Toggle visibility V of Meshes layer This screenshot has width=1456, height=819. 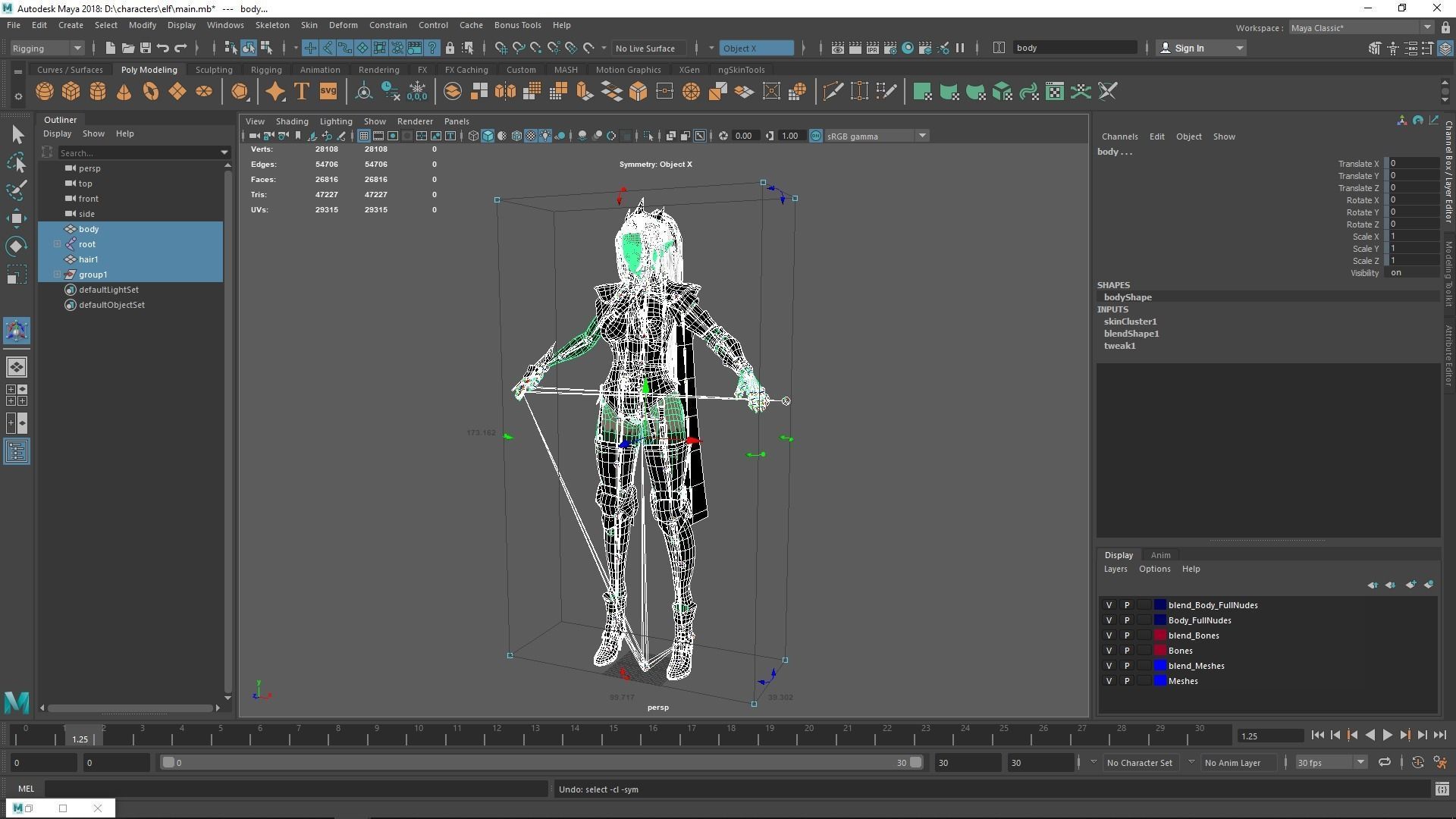1109,681
